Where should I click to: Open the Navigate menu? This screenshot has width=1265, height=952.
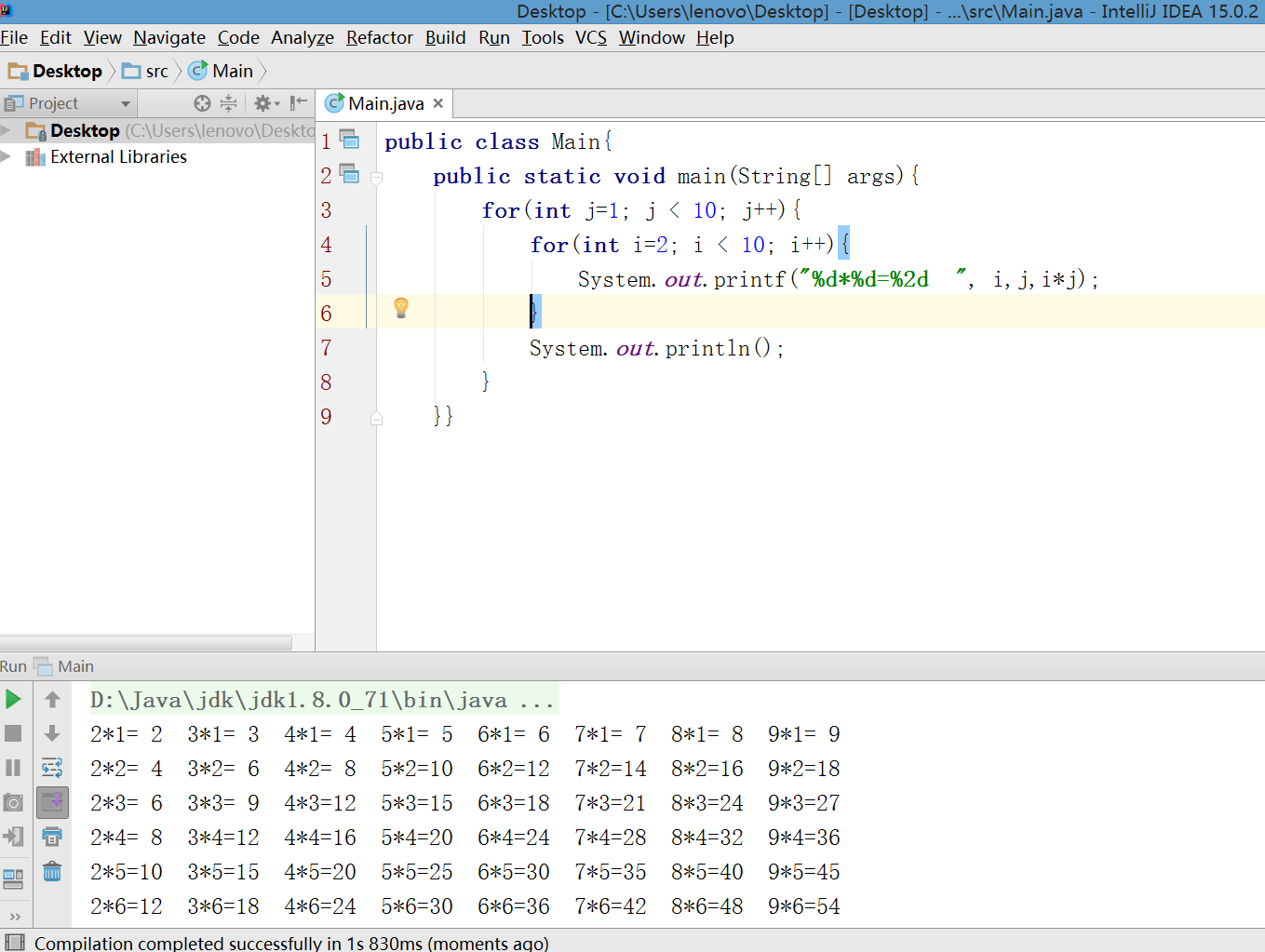tap(169, 37)
